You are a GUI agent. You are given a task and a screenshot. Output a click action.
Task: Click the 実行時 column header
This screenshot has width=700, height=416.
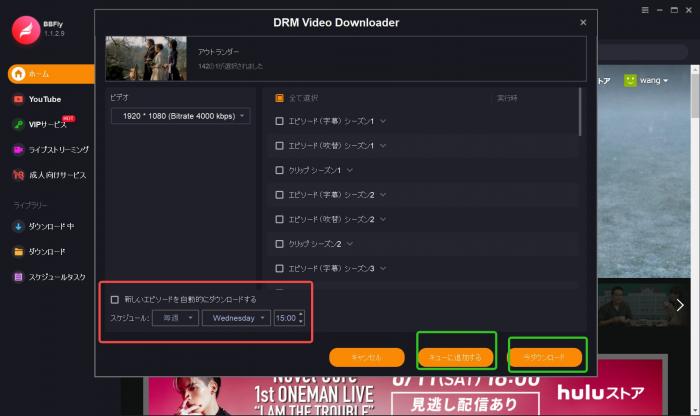(507, 98)
